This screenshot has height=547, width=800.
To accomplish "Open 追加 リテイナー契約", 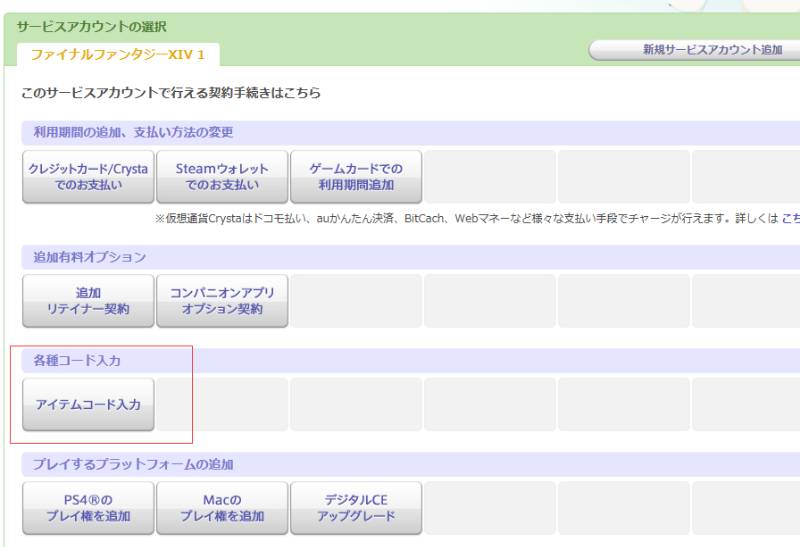I will [88, 301].
